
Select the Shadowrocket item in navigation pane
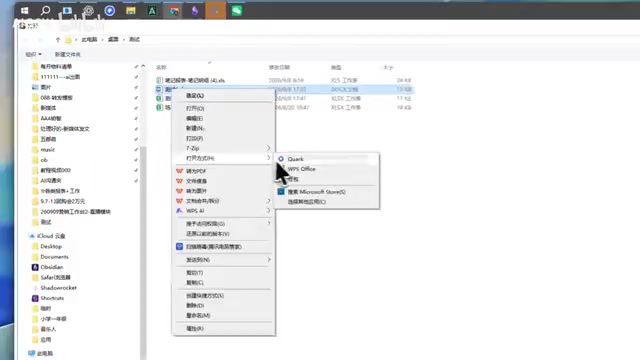(x=58, y=288)
